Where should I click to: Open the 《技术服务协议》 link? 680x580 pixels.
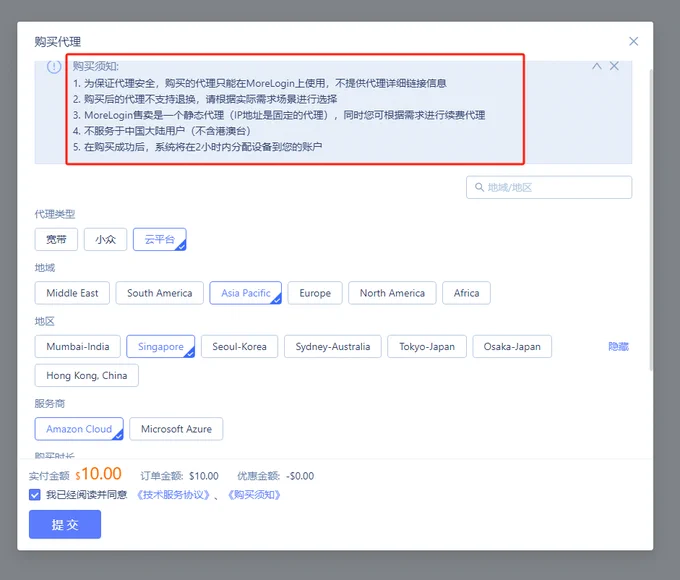coord(173,495)
